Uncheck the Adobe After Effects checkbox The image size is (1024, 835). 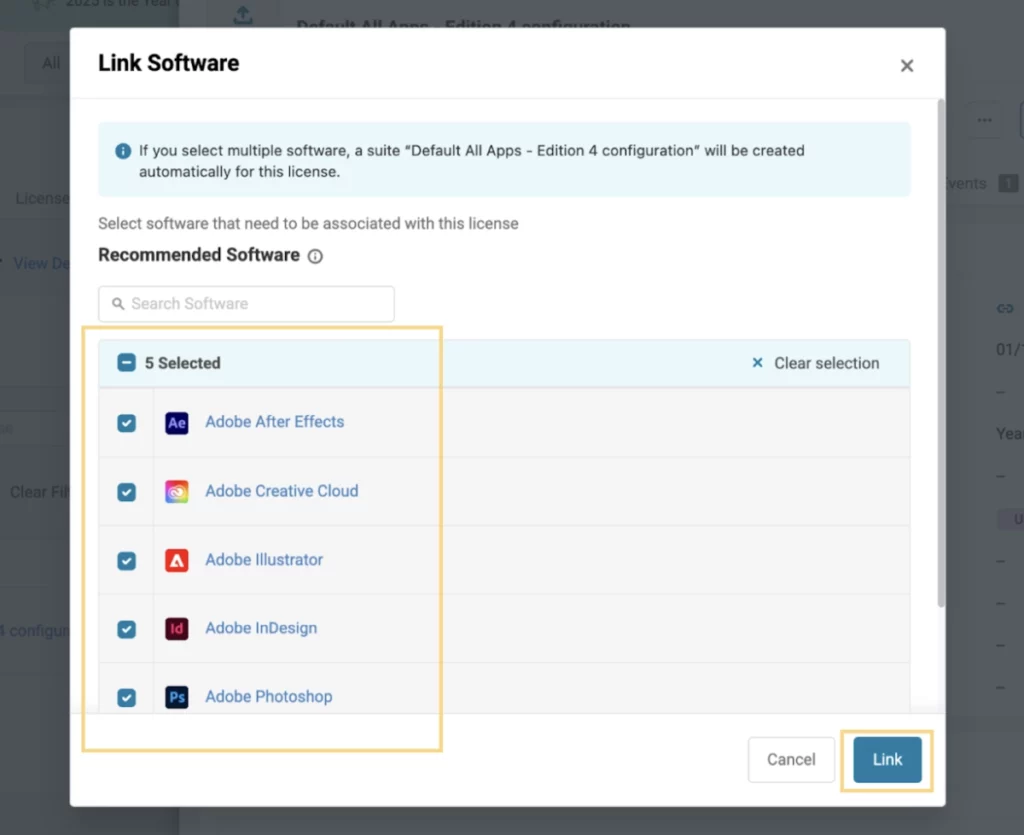click(127, 423)
